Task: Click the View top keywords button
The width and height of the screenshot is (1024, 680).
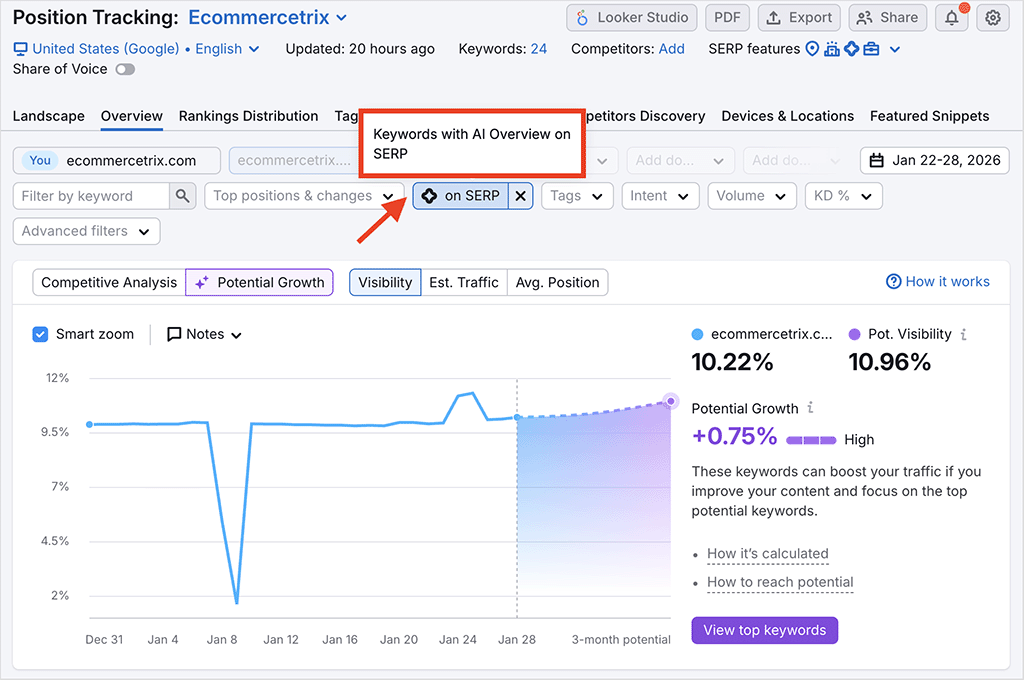Action: [x=764, y=630]
